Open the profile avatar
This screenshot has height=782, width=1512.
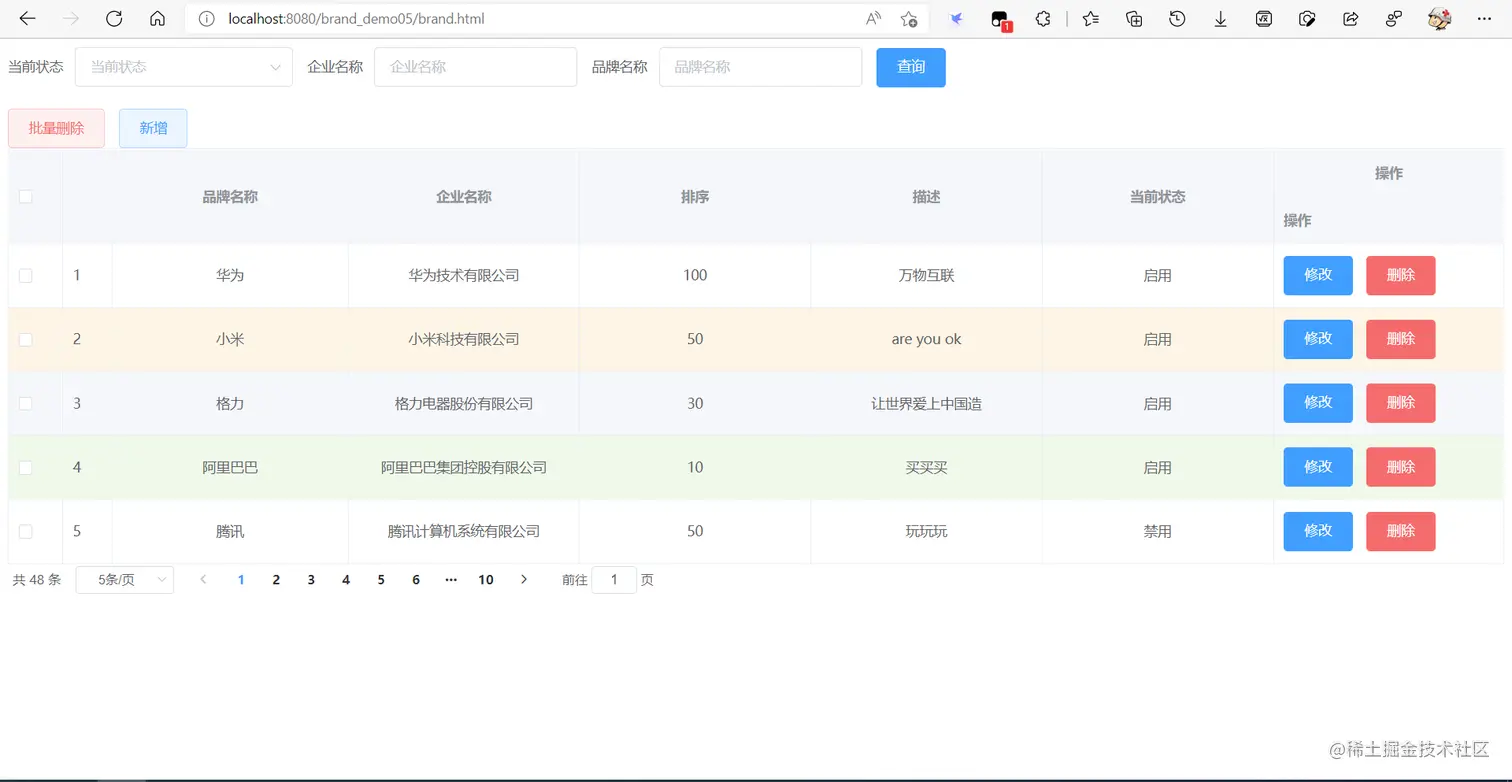1439,19
